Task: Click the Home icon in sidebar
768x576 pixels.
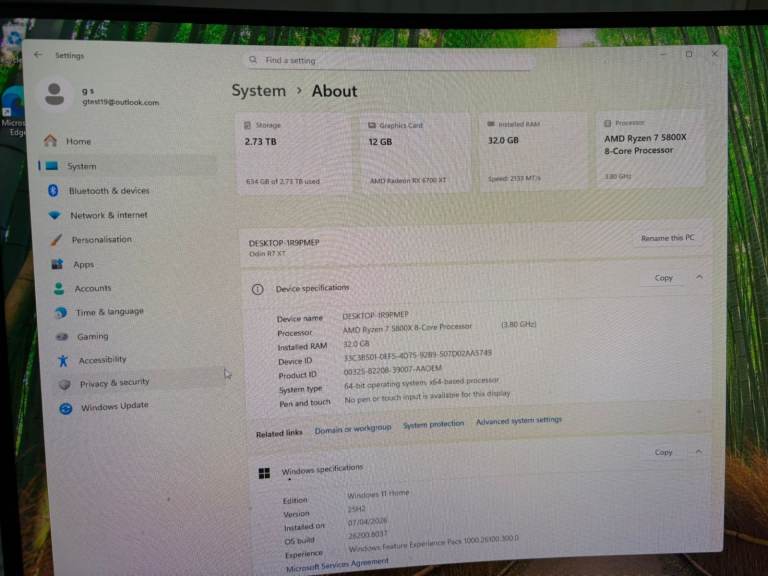Action: pos(50,141)
